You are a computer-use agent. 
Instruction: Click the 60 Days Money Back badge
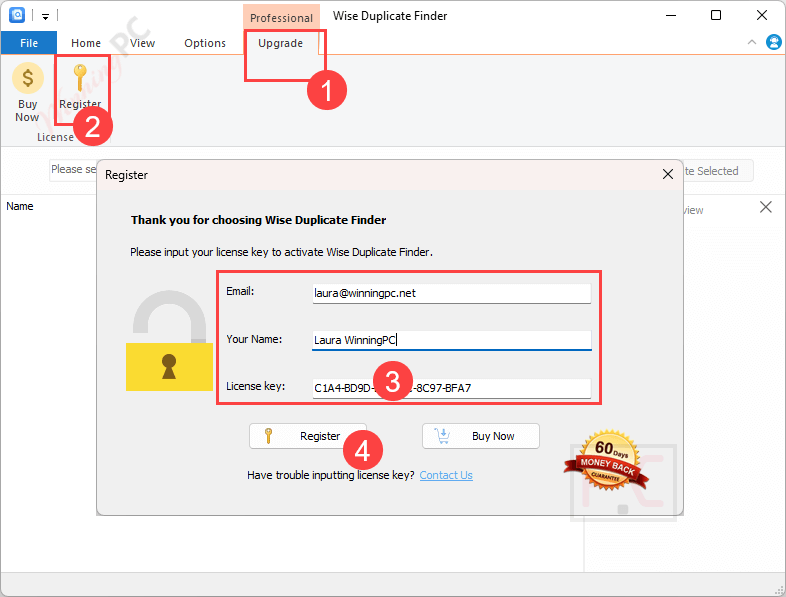click(607, 460)
